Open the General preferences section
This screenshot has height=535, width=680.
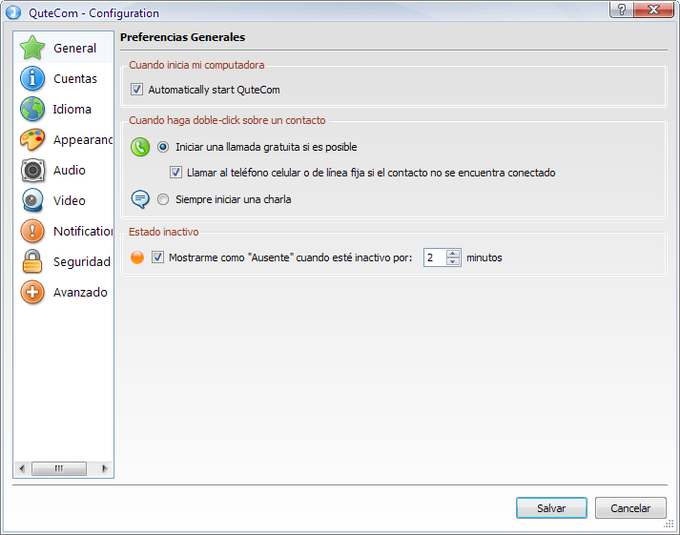75,48
